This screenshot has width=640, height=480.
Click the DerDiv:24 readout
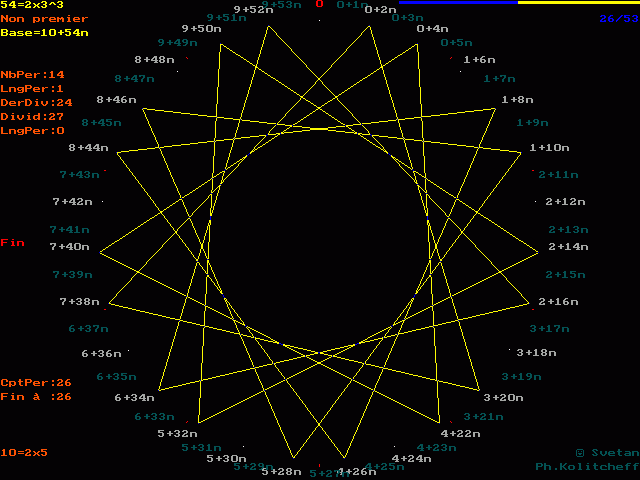coord(36,103)
